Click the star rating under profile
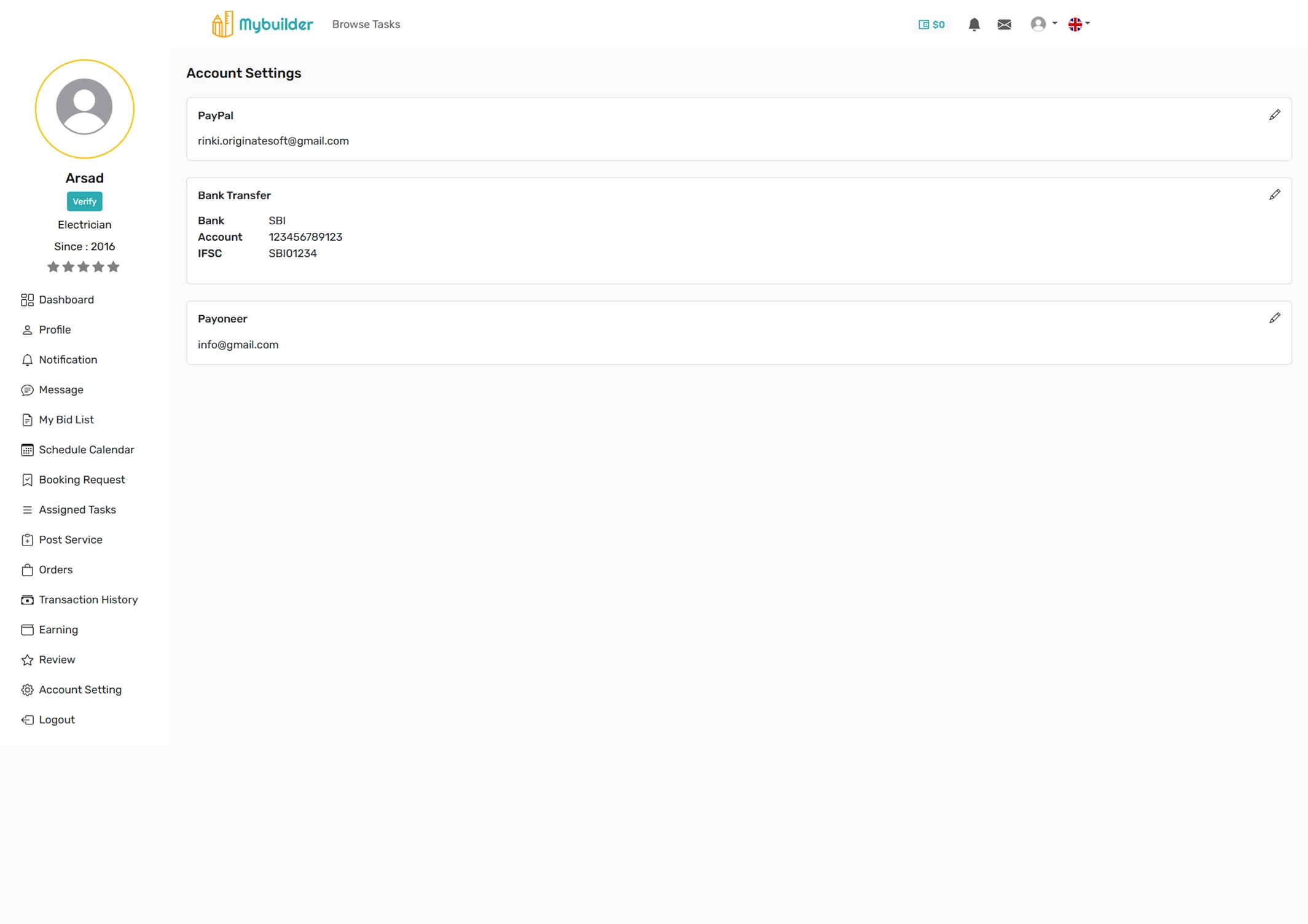The height and width of the screenshot is (924, 1308). 84,267
